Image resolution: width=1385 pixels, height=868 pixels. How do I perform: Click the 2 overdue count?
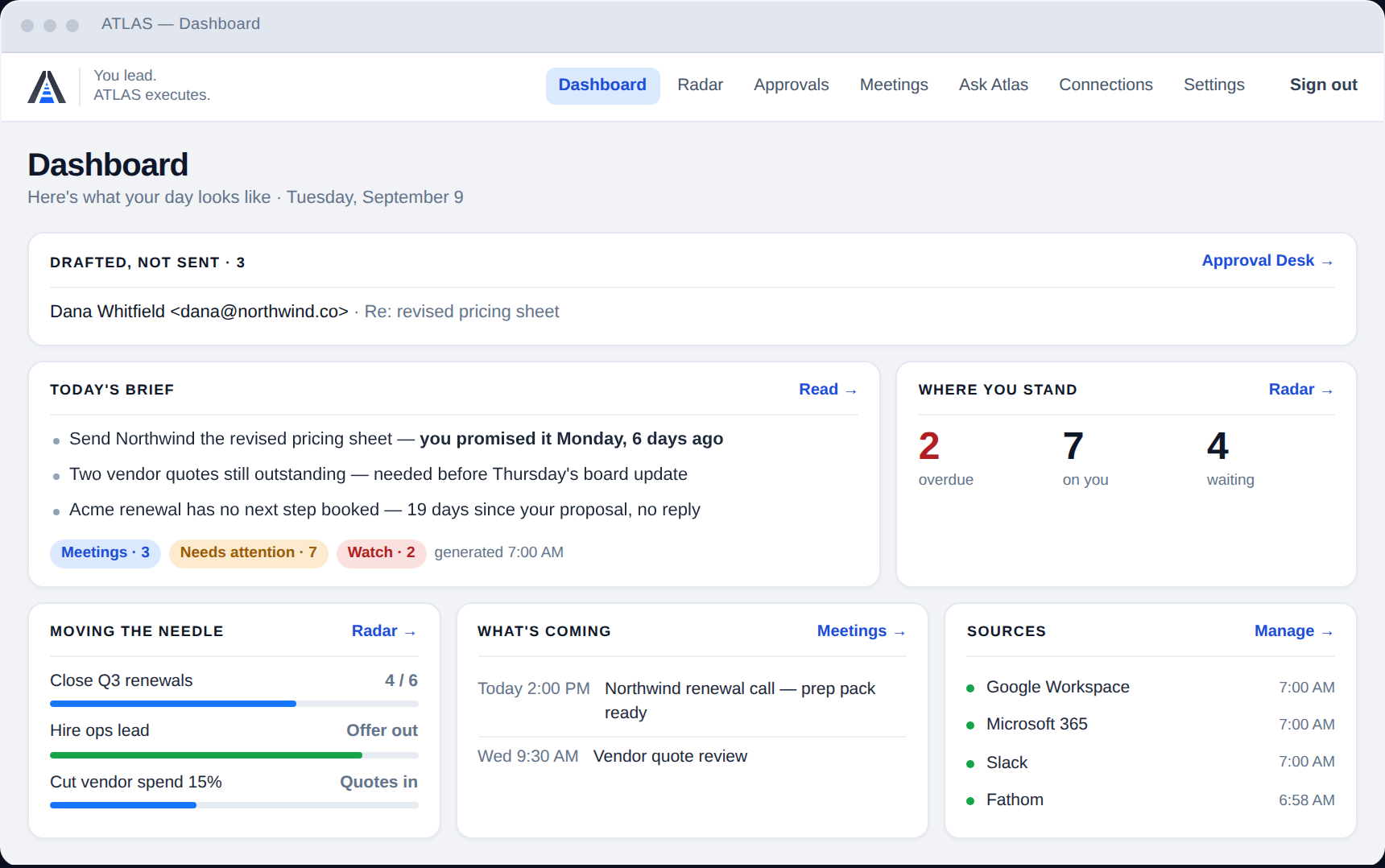[x=946, y=457]
